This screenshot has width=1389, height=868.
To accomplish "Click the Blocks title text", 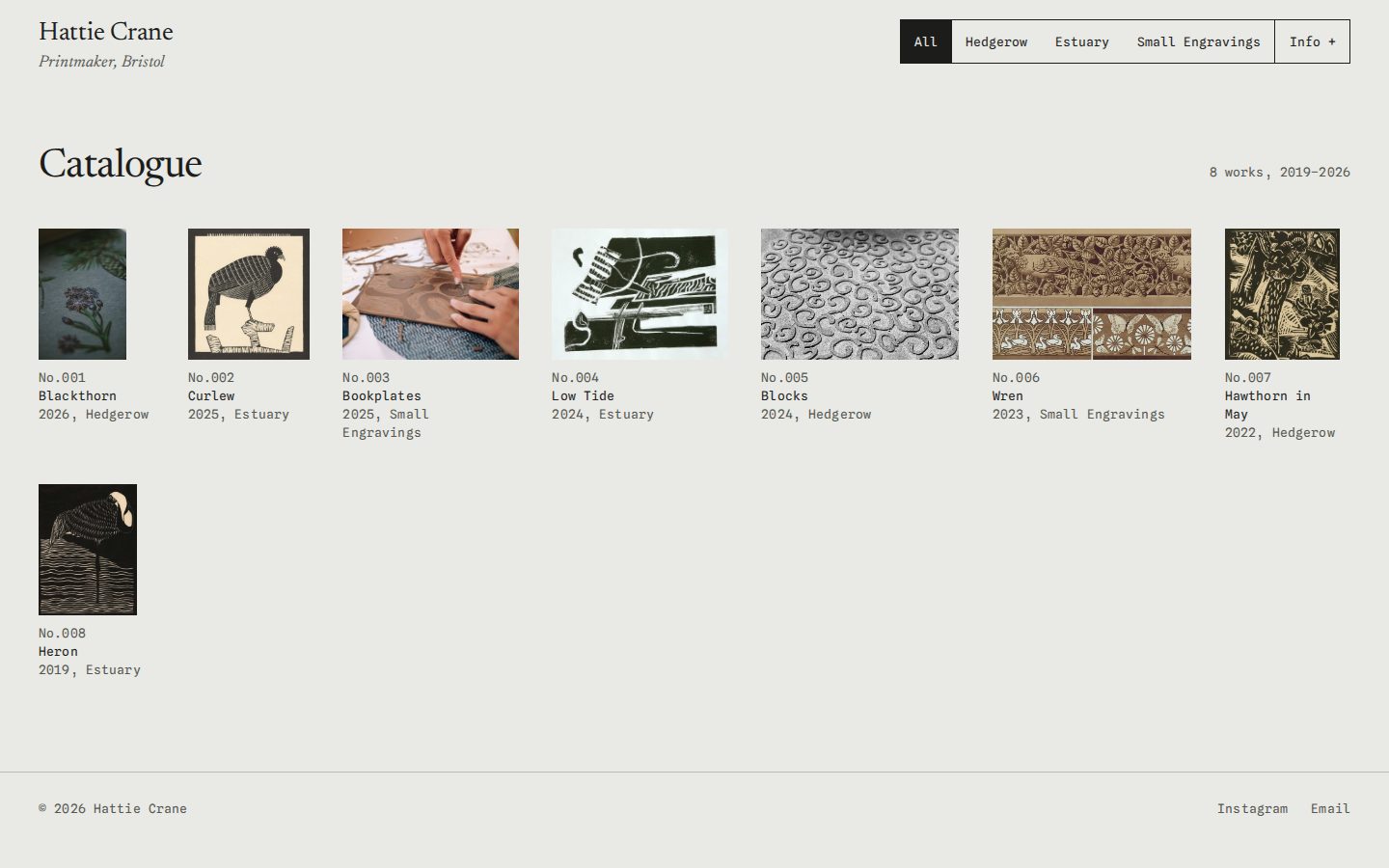I will tap(784, 395).
